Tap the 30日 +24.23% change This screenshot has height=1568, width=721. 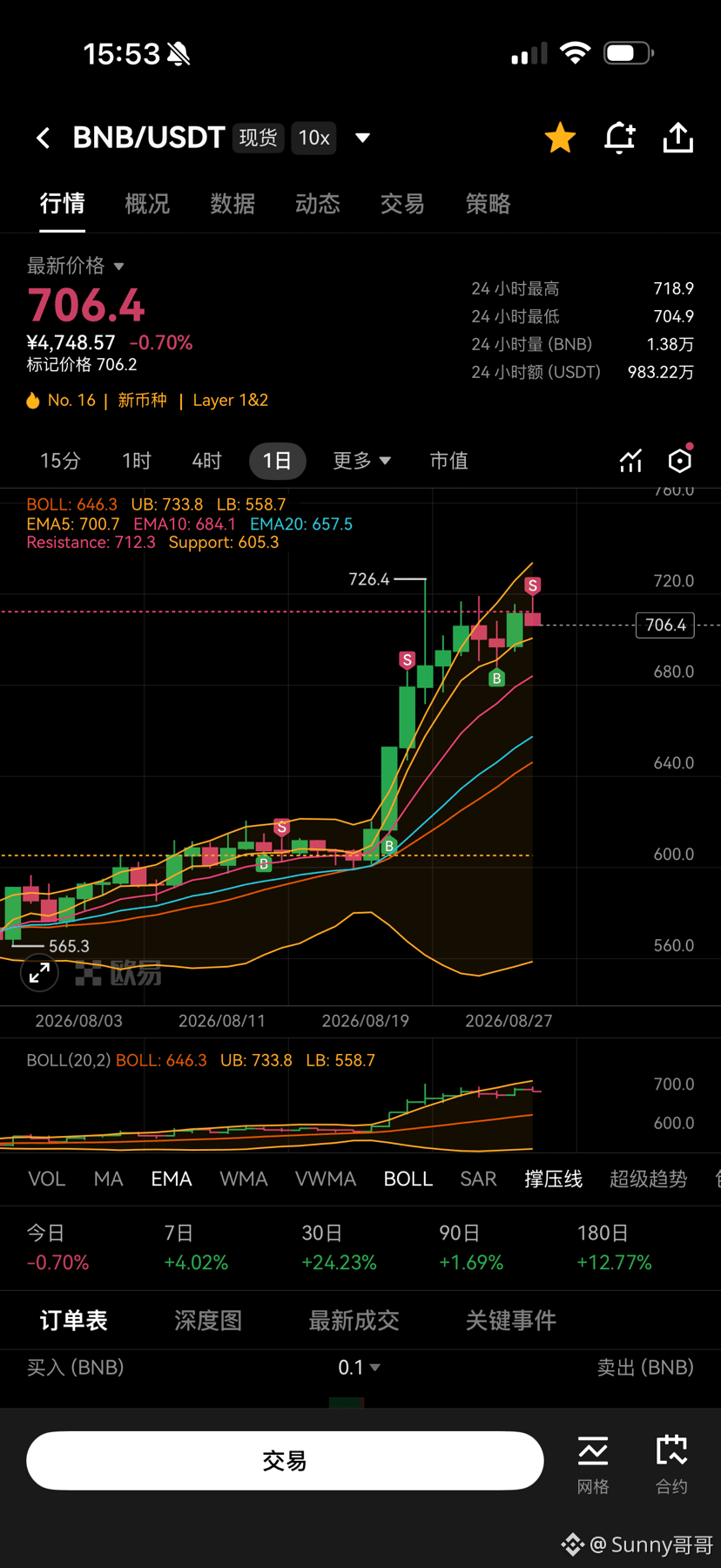[339, 1248]
